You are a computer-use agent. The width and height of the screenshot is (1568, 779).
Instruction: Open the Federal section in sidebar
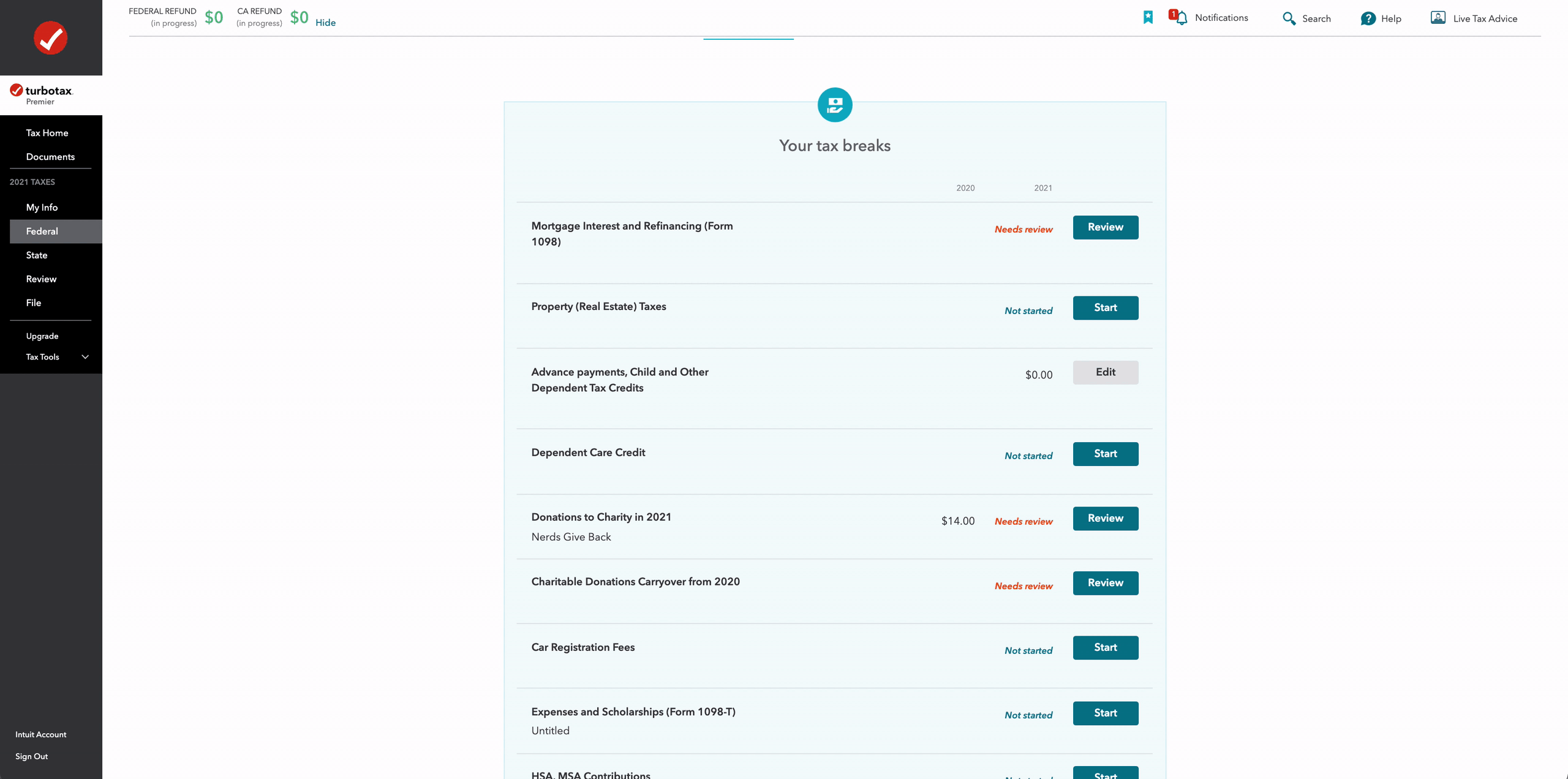point(42,231)
